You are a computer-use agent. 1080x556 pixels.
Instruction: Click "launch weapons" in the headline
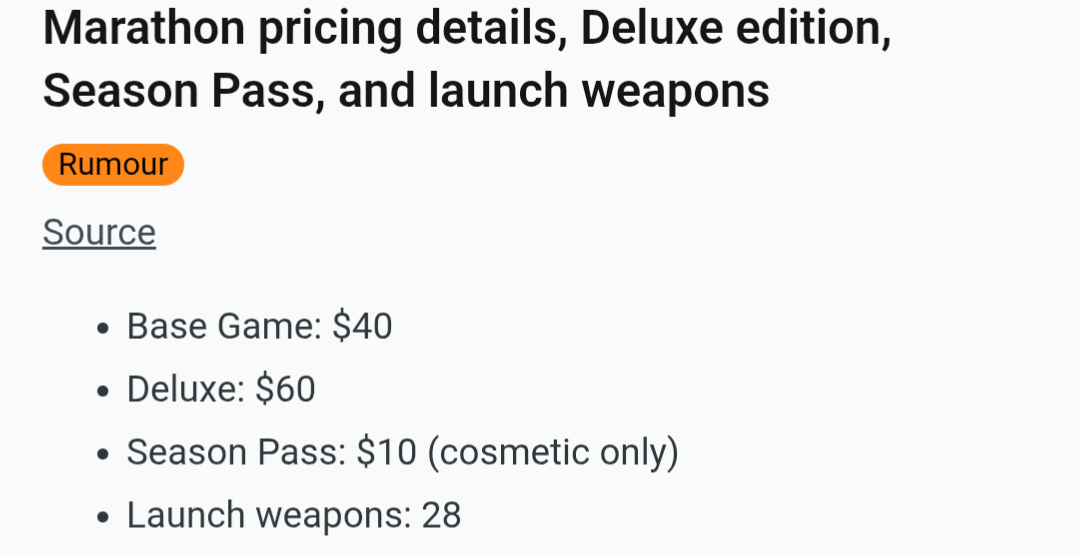599,91
